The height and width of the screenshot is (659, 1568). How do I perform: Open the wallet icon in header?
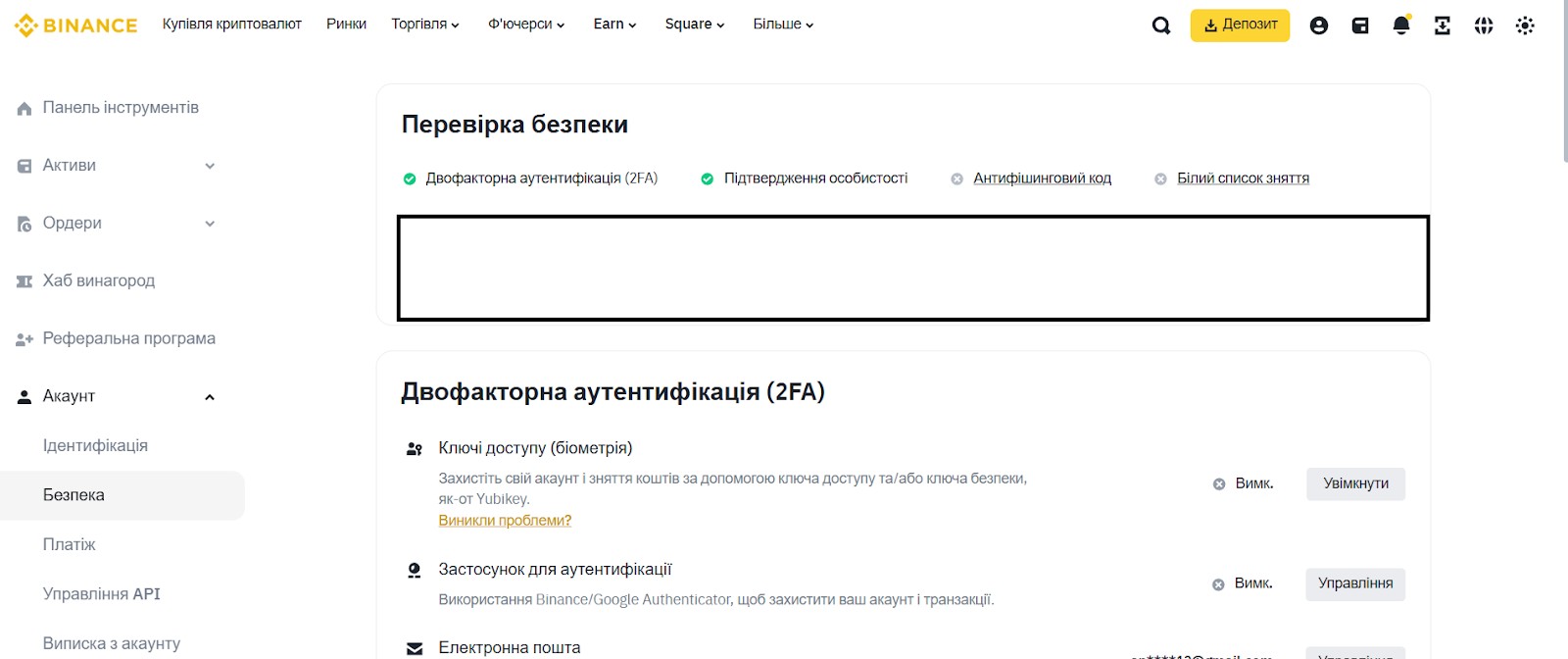1360,25
